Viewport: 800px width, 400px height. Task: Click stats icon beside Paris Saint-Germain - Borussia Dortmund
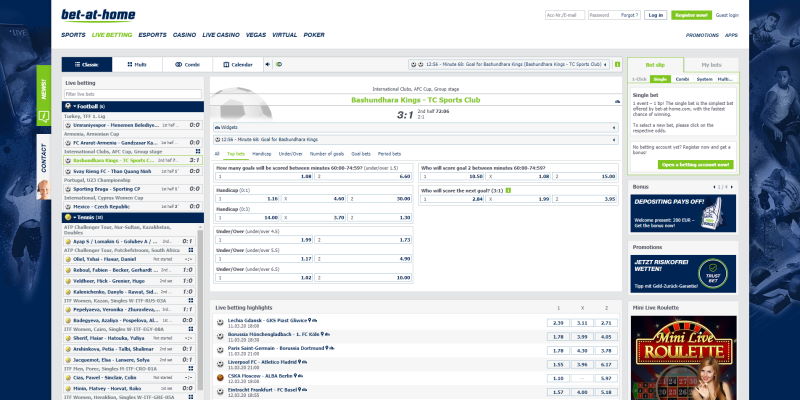click(331, 347)
